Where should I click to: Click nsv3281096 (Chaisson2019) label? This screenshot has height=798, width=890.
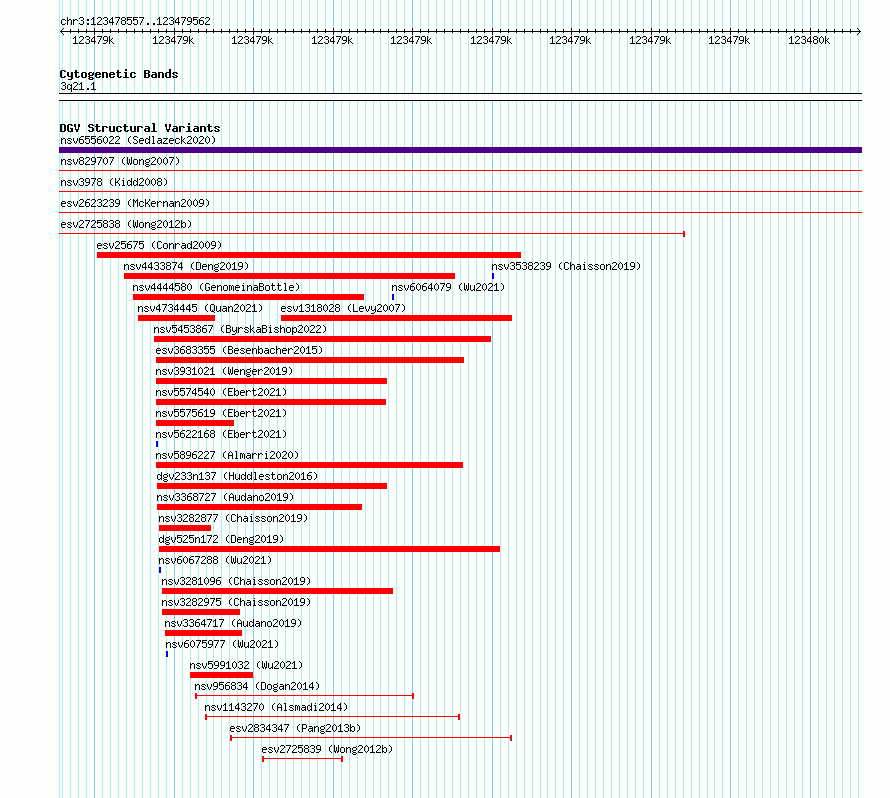point(236,581)
